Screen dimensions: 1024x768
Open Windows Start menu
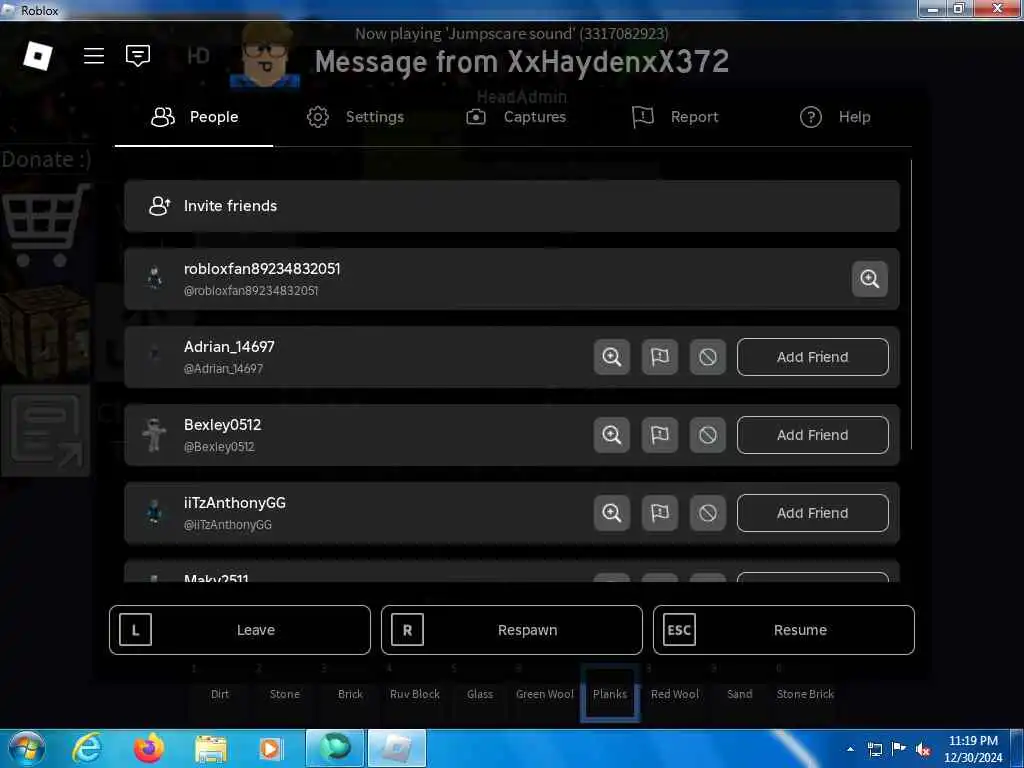pos(26,748)
